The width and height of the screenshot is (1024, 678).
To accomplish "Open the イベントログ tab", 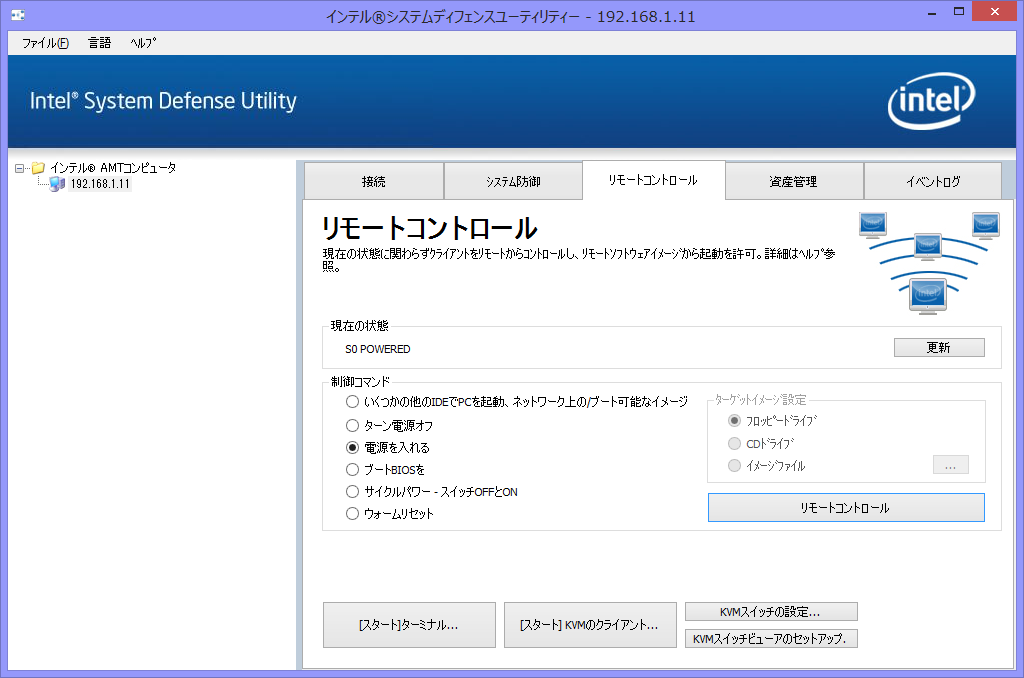I will [x=933, y=182].
